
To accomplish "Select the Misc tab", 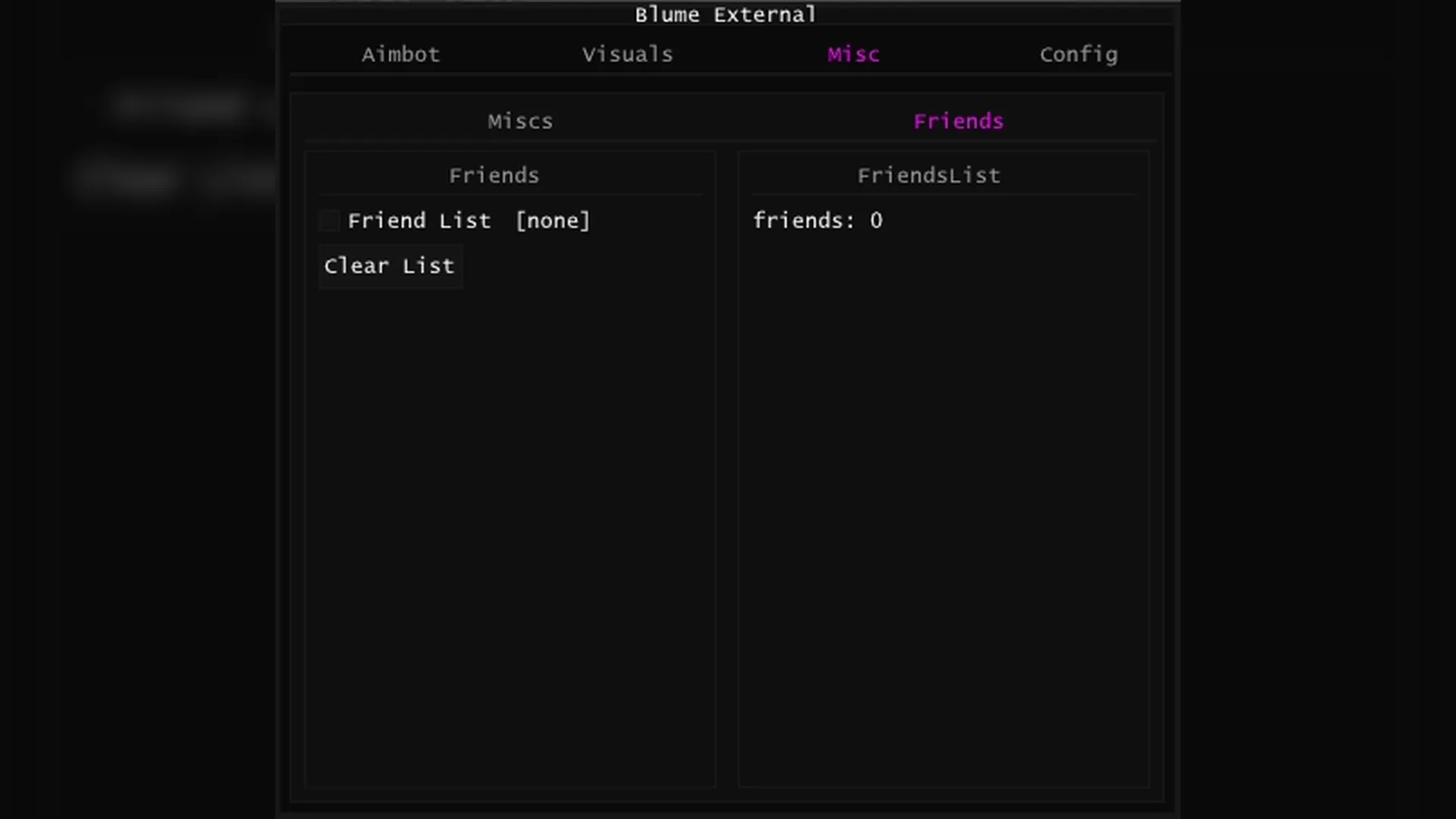I will point(853,55).
